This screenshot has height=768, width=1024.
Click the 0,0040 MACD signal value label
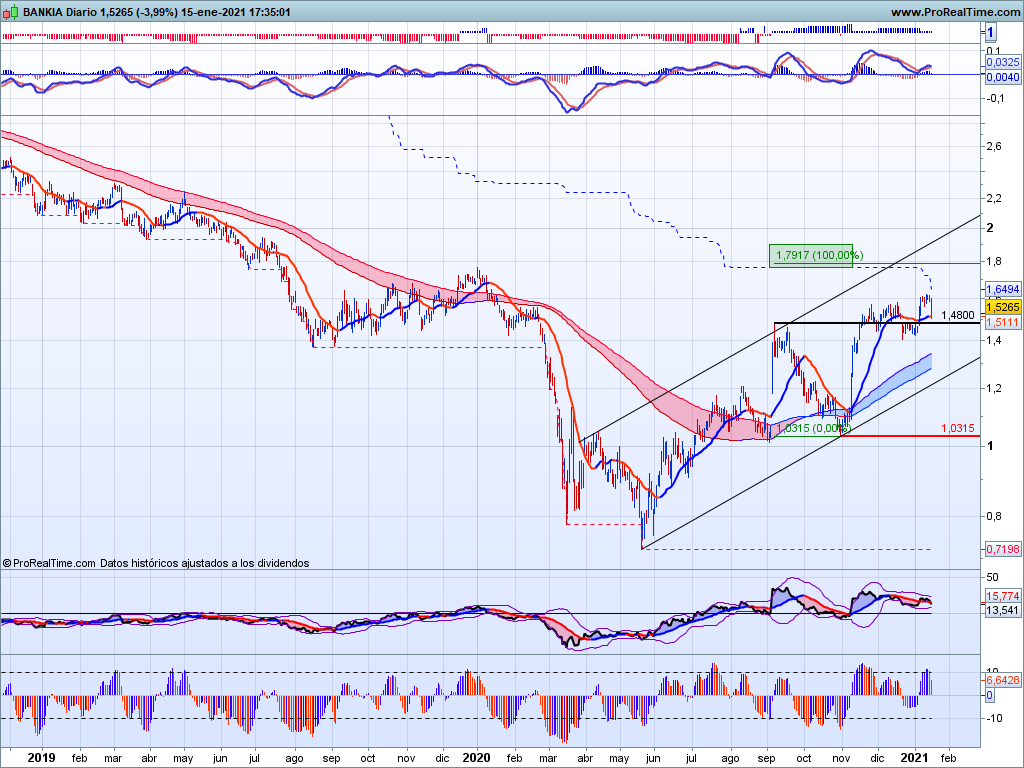[x=1002, y=77]
